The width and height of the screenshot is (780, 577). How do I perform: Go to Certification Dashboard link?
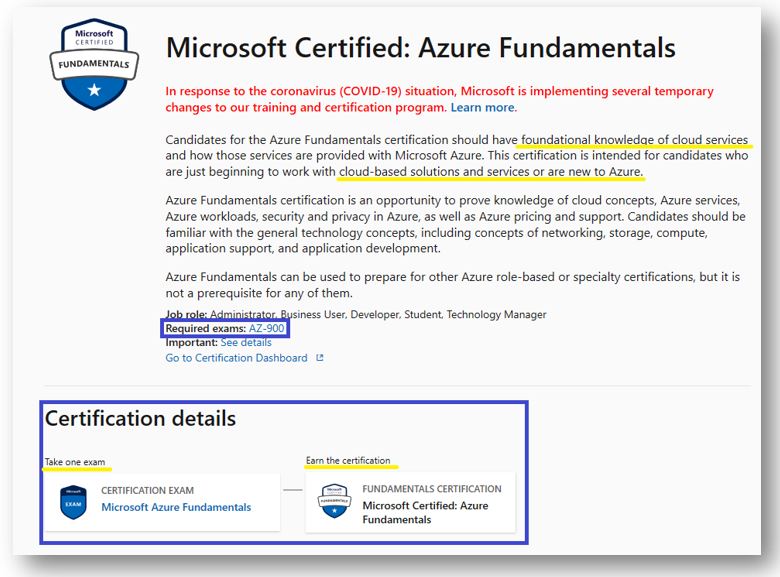pyautogui.click(x=236, y=358)
